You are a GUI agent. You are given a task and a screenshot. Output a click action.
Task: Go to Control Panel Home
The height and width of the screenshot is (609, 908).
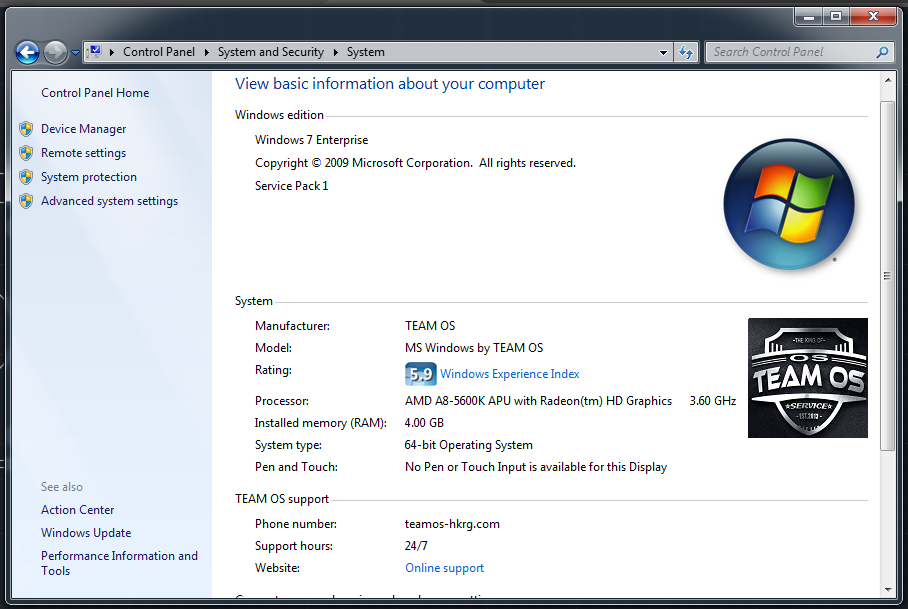coord(95,93)
